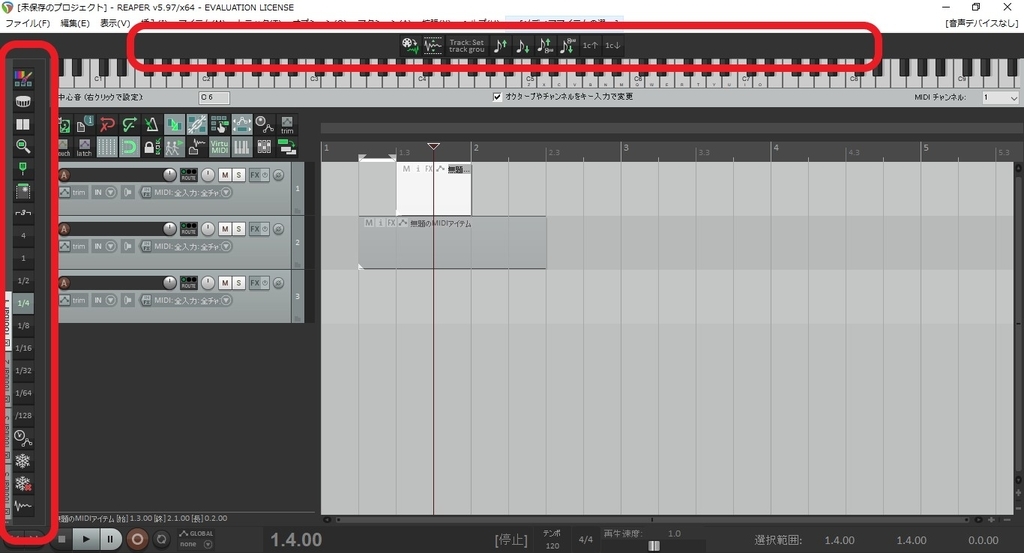
Task: Click the 1c down arrow button
Action: click(x=612, y=46)
